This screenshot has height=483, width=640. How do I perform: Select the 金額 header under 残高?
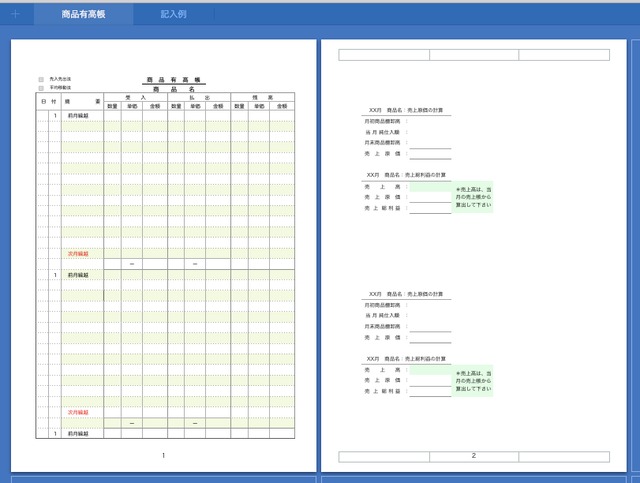point(282,106)
